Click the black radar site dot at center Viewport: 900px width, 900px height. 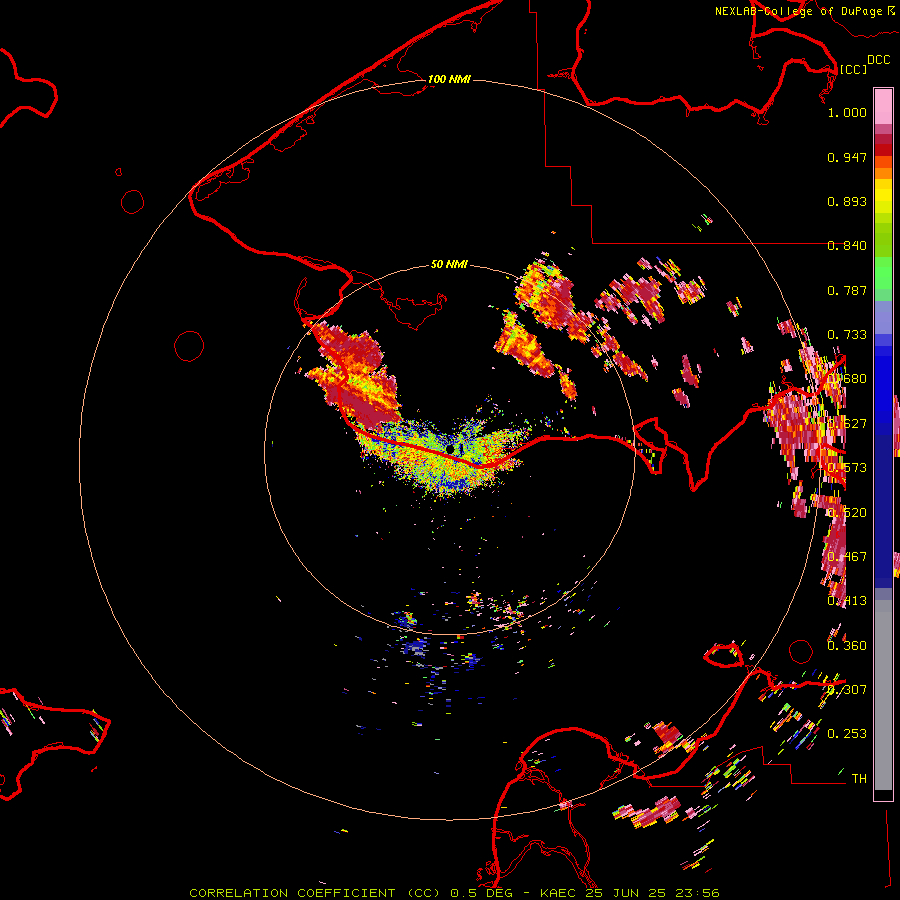click(x=450, y=448)
